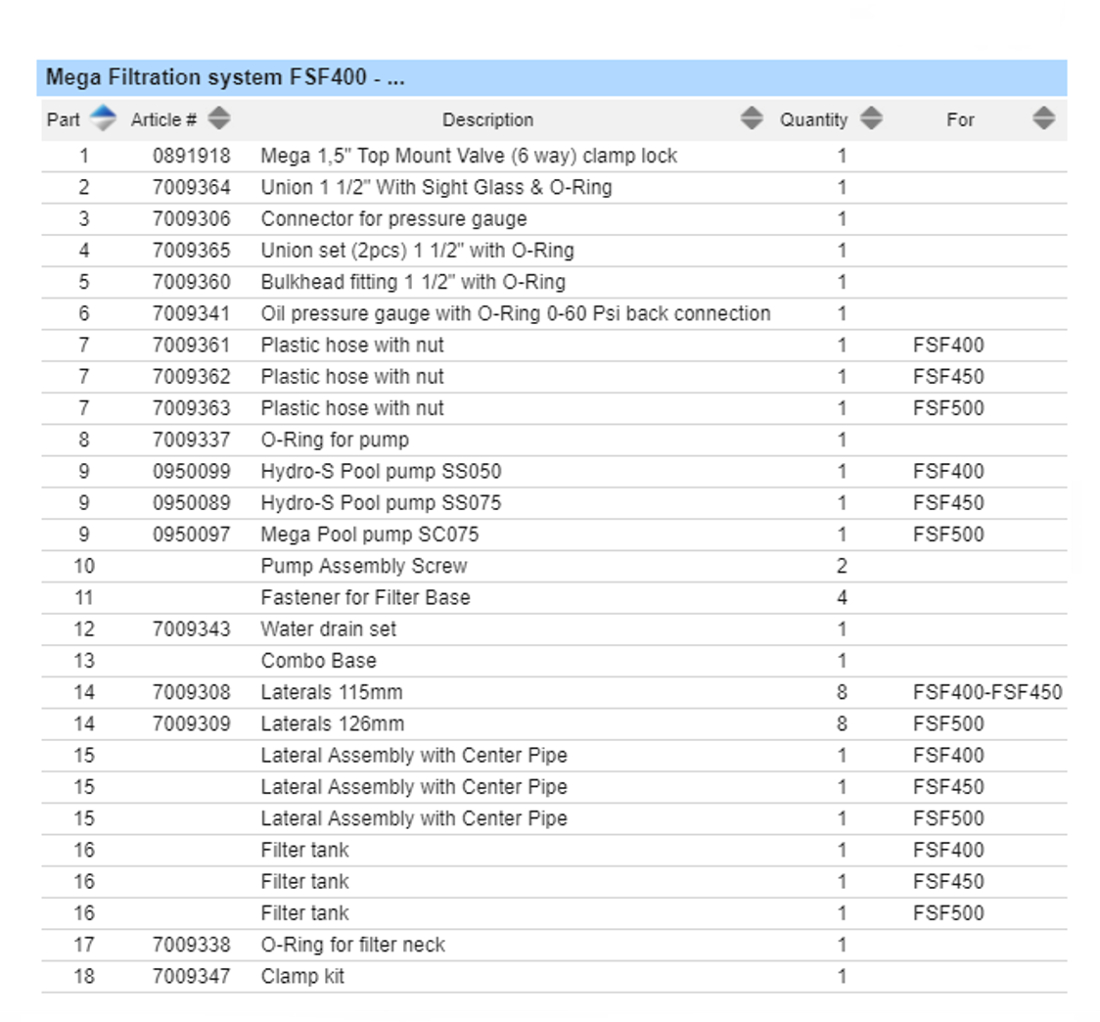This screenshot has height=1022, width=1100.
Task: Select article number 0891918
Action: [x=192, y=156]
